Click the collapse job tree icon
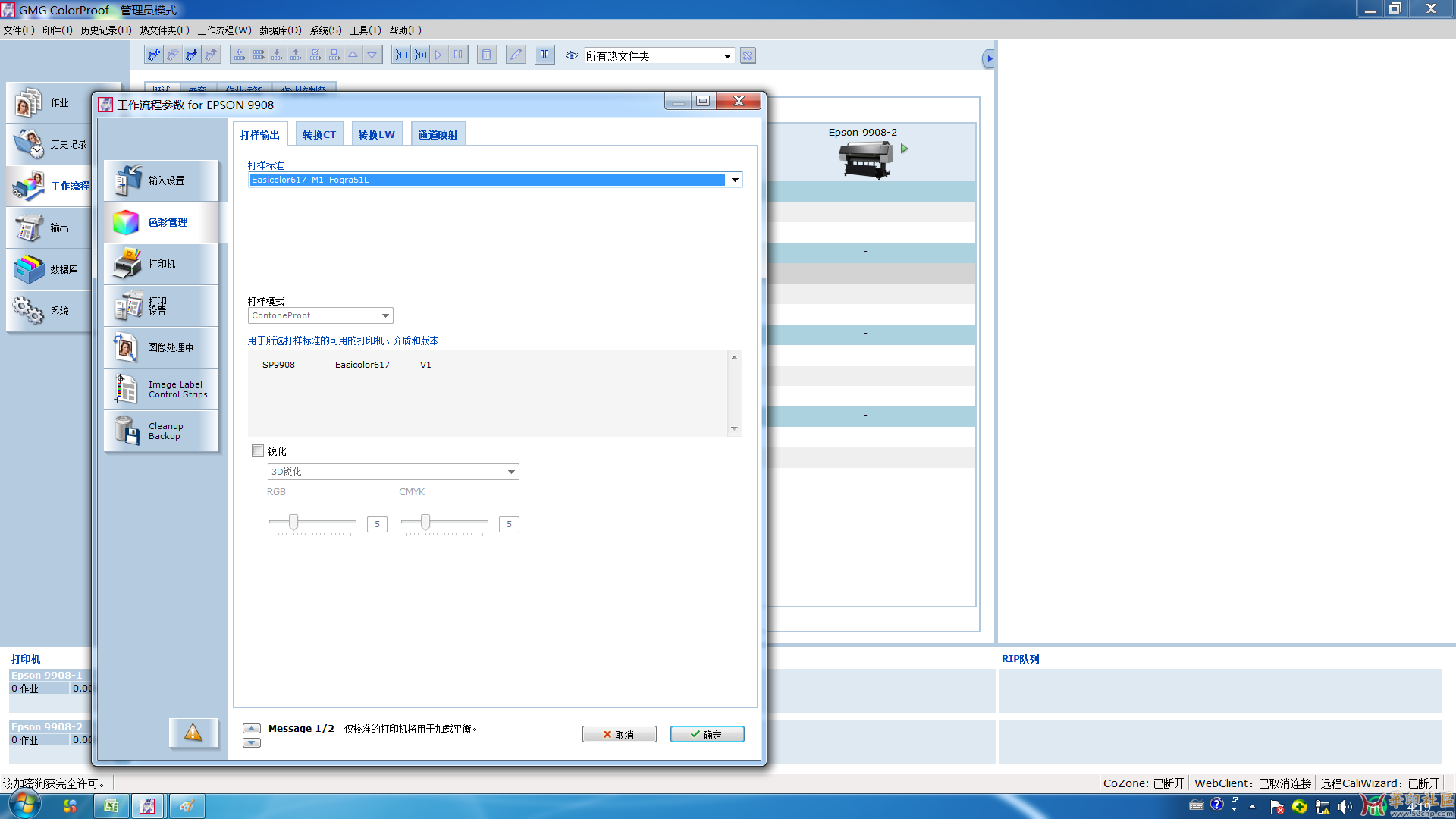Screen dimensions: 1456x819 (402, 55)
